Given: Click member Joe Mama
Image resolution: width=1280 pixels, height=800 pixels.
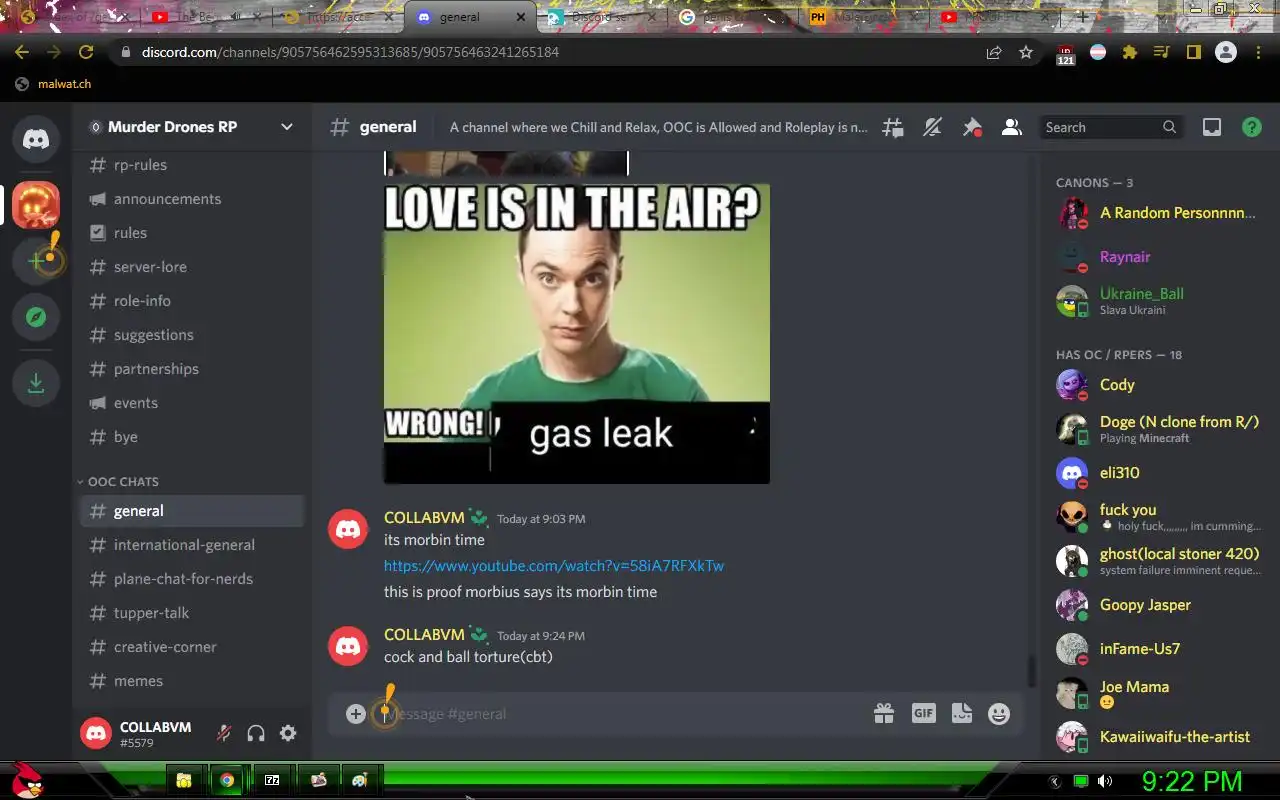Looking at the screenshot, I should click(1154, 693).
